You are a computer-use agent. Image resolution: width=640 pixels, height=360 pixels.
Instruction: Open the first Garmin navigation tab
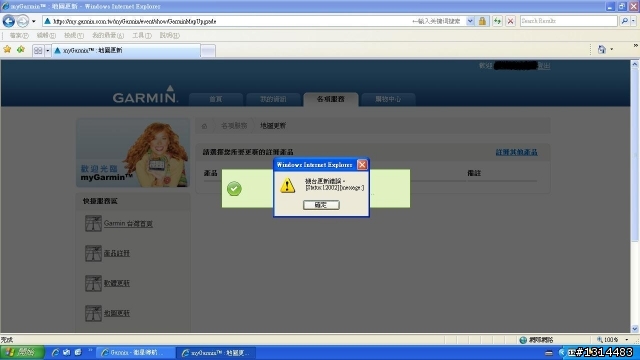pos(216,99)
